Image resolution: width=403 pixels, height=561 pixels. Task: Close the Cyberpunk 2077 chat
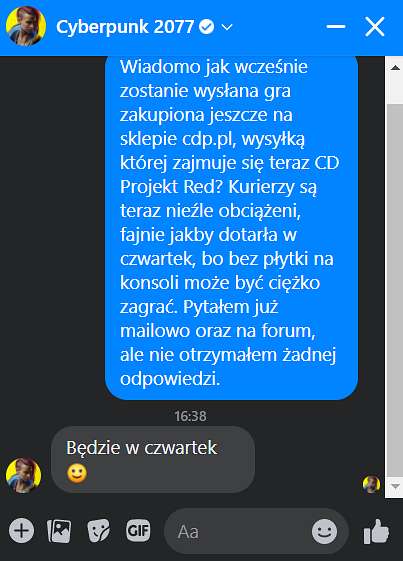pos(375,26)
